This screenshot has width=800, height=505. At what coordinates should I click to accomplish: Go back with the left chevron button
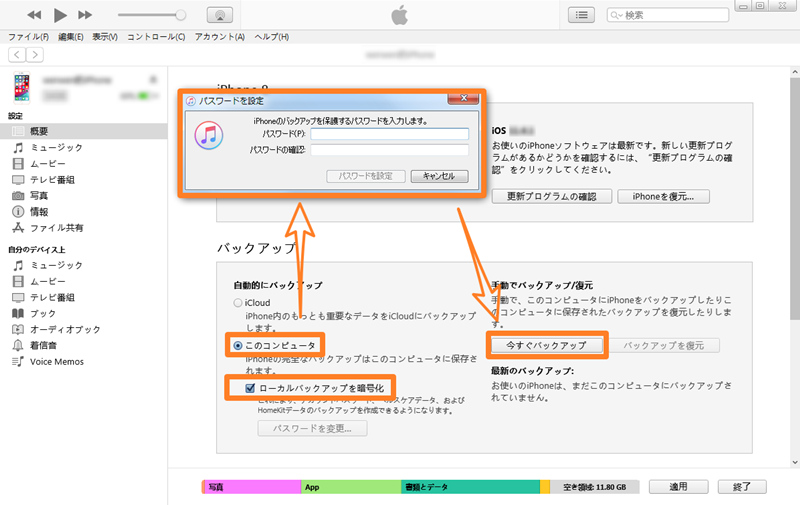point(17,55)
